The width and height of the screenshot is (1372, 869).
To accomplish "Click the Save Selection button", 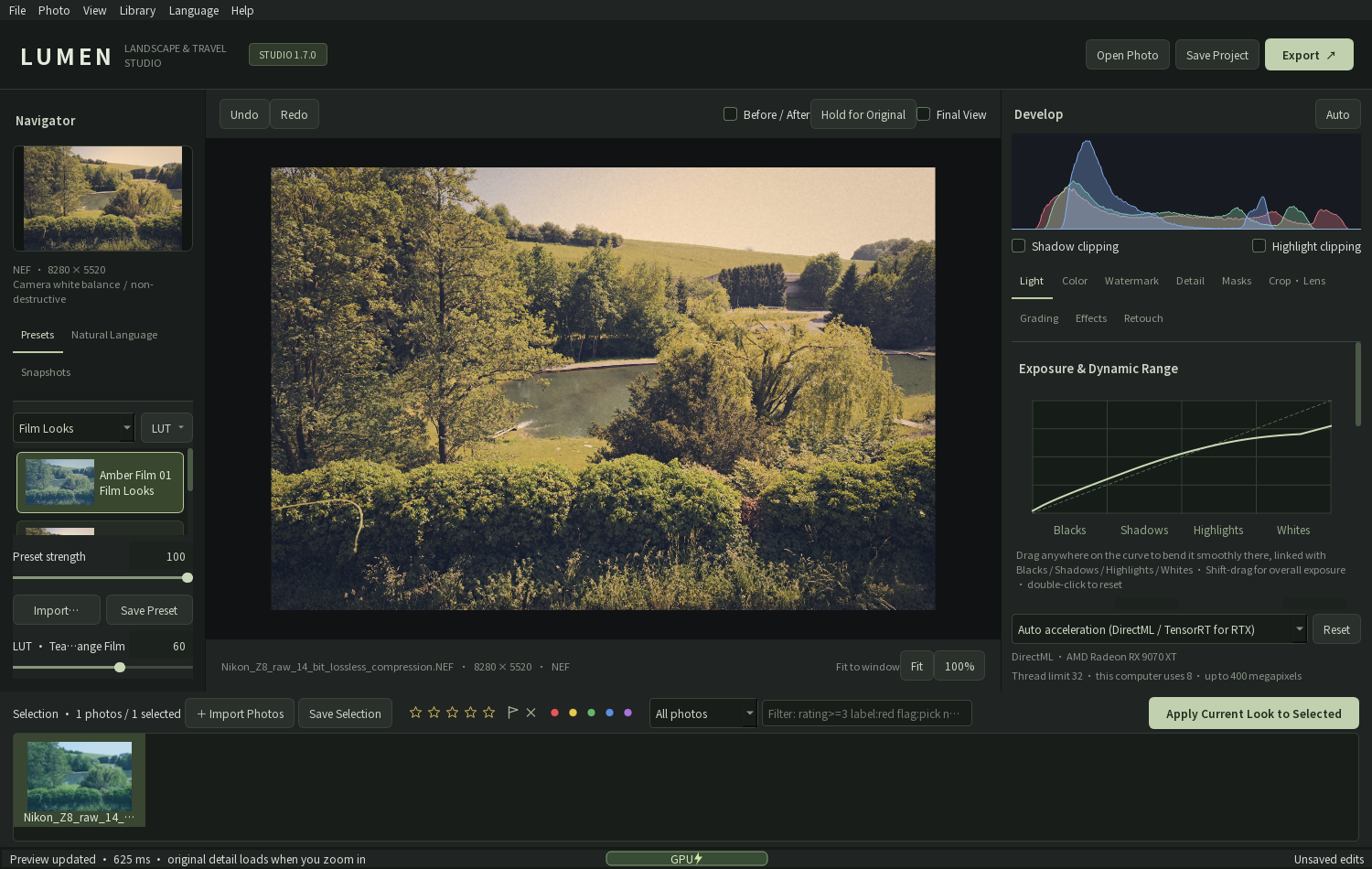I will pos(345,713).
